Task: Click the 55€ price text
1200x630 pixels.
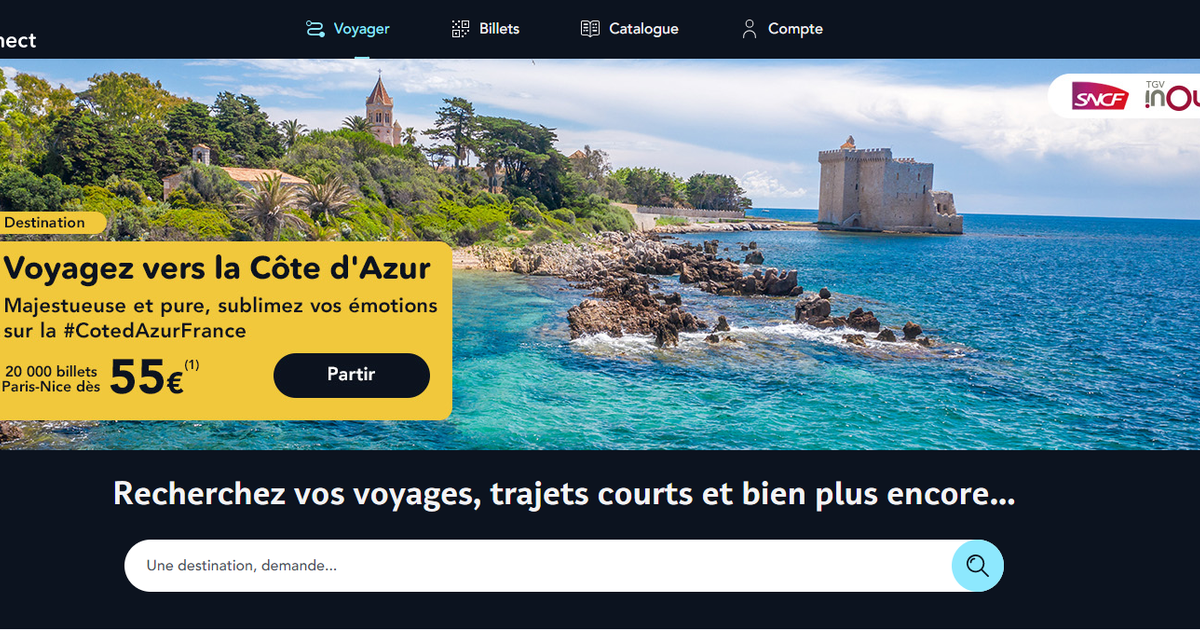Action: 146,377
